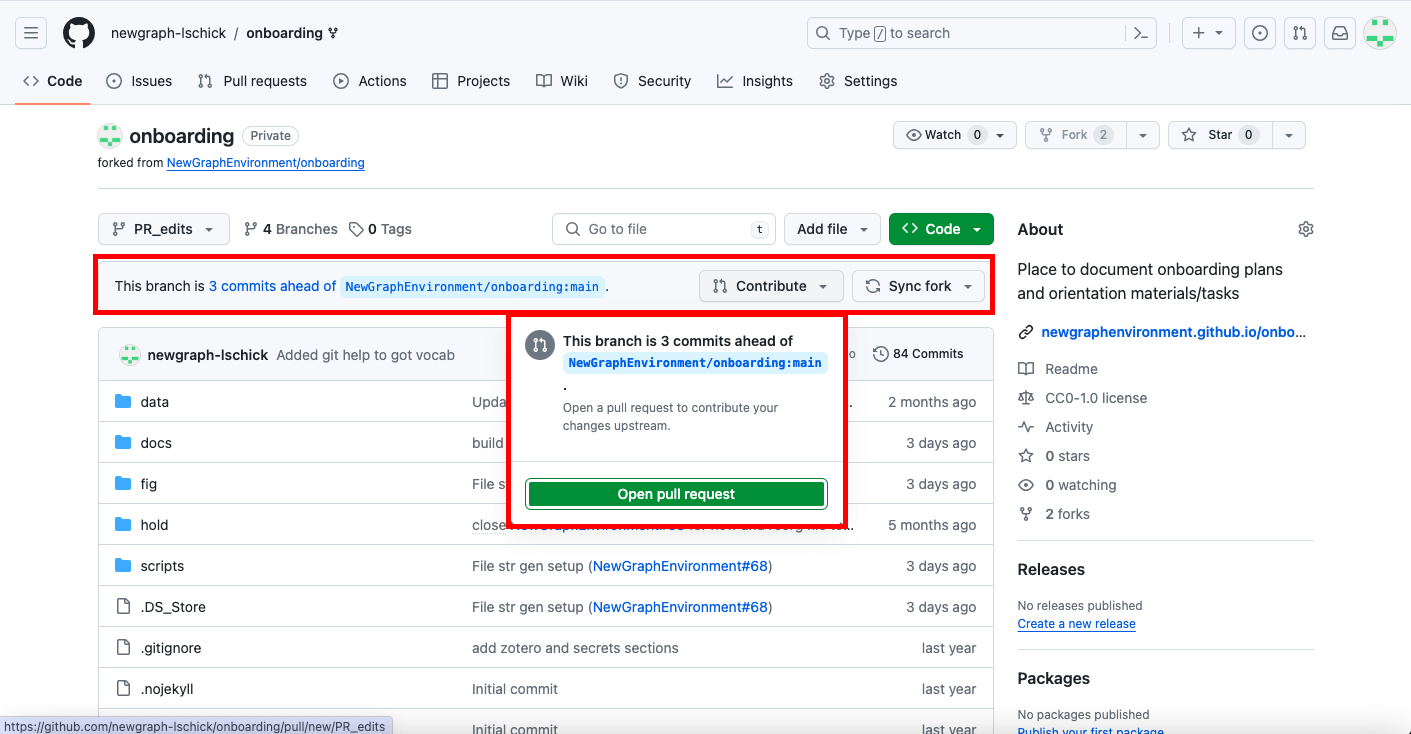Click 'Create a new release' link
Image resolution: width=1411 pixels, height=734 pixels.
[x=1076, y=624]
